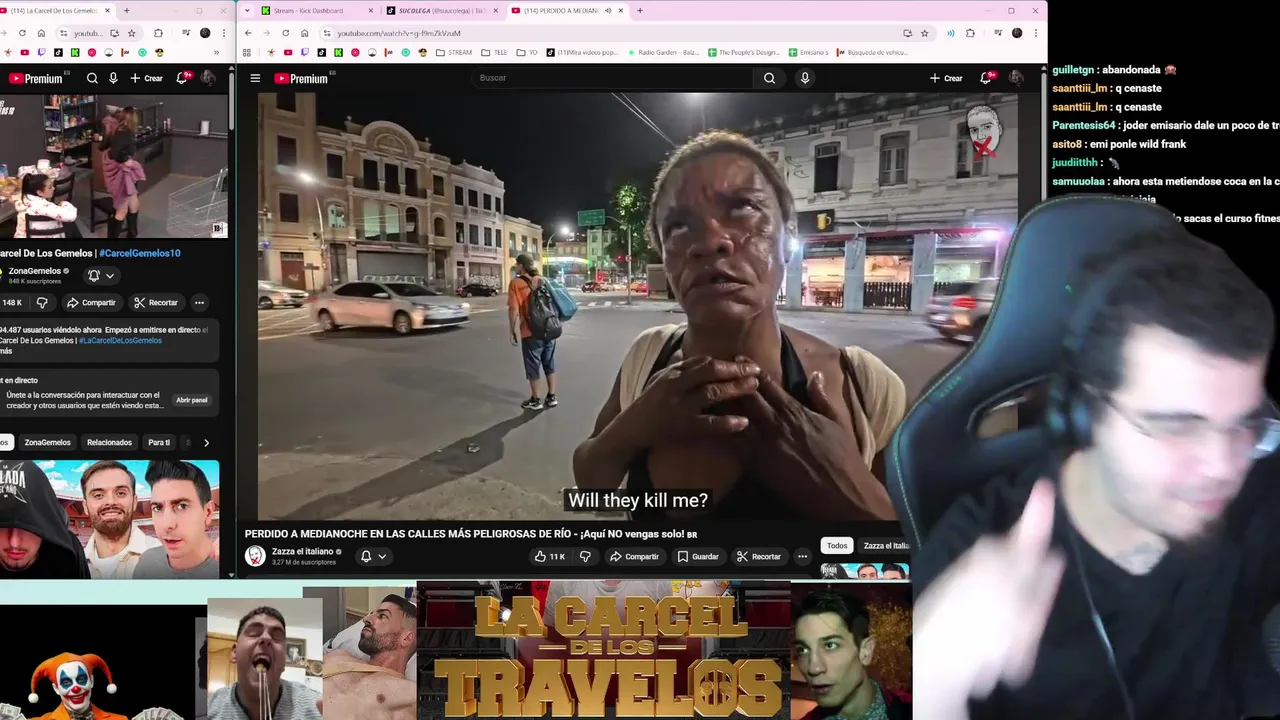
Task: Open more options on ZonaGemelos stream
Action: (x=199, y=302)
